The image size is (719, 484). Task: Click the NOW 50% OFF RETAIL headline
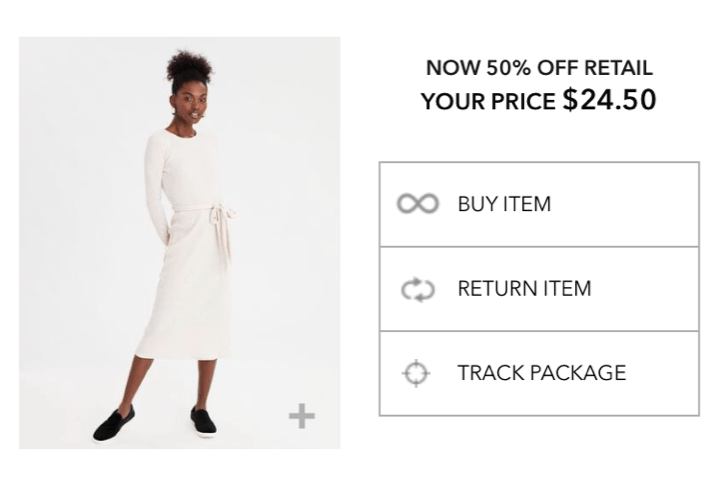coord(539,68)
